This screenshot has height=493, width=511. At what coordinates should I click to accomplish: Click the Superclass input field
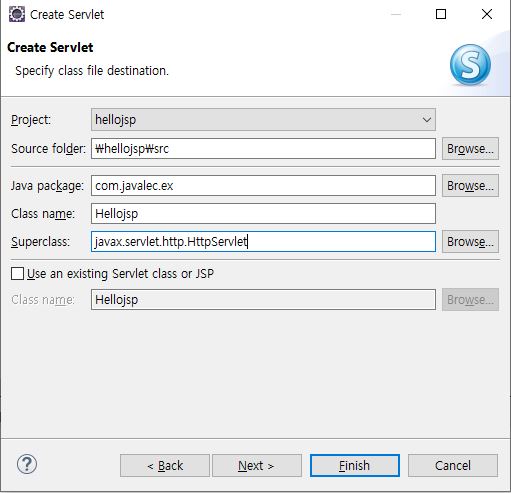[x=263, y=242]
